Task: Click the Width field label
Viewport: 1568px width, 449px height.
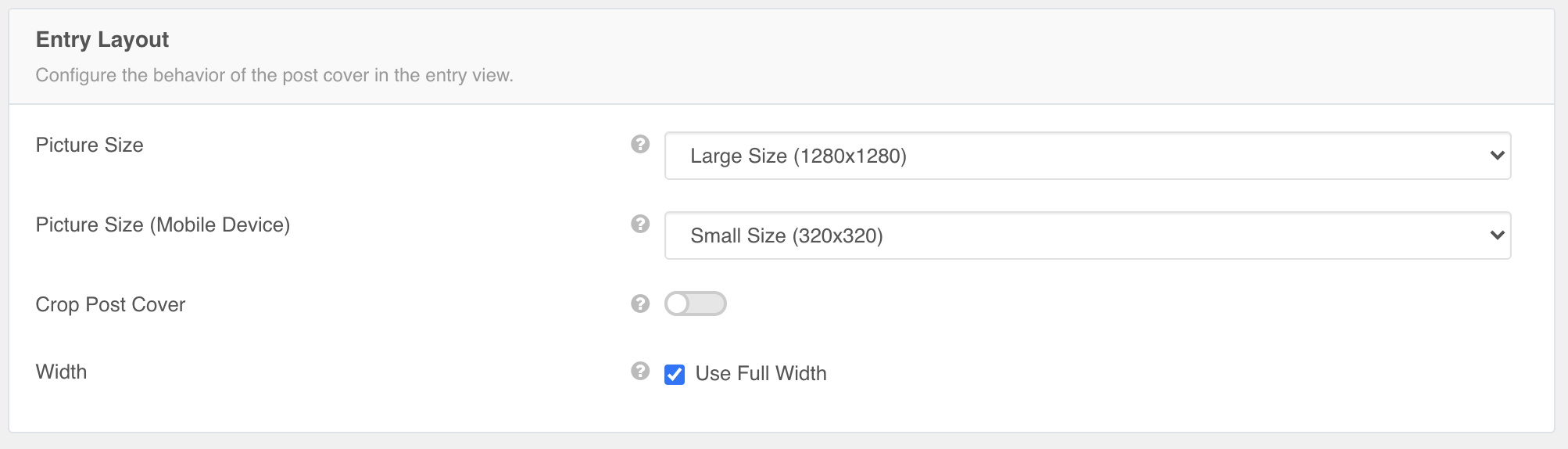Action: click(61, 372)
